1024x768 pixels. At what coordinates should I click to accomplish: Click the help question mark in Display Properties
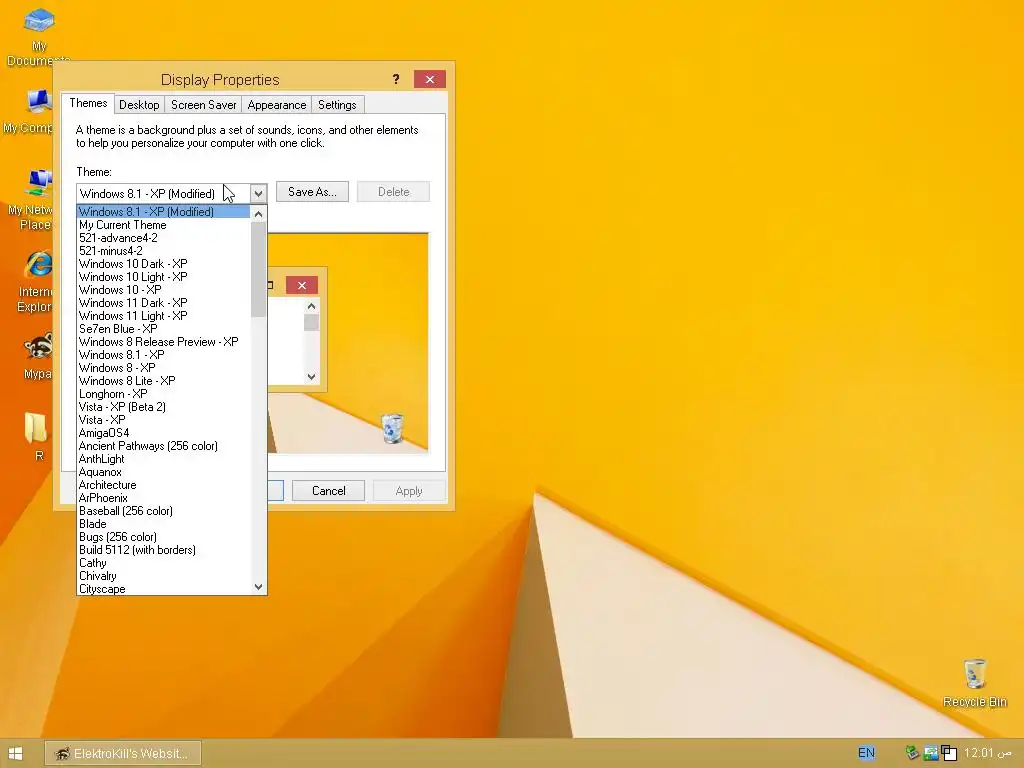(396, 79)
